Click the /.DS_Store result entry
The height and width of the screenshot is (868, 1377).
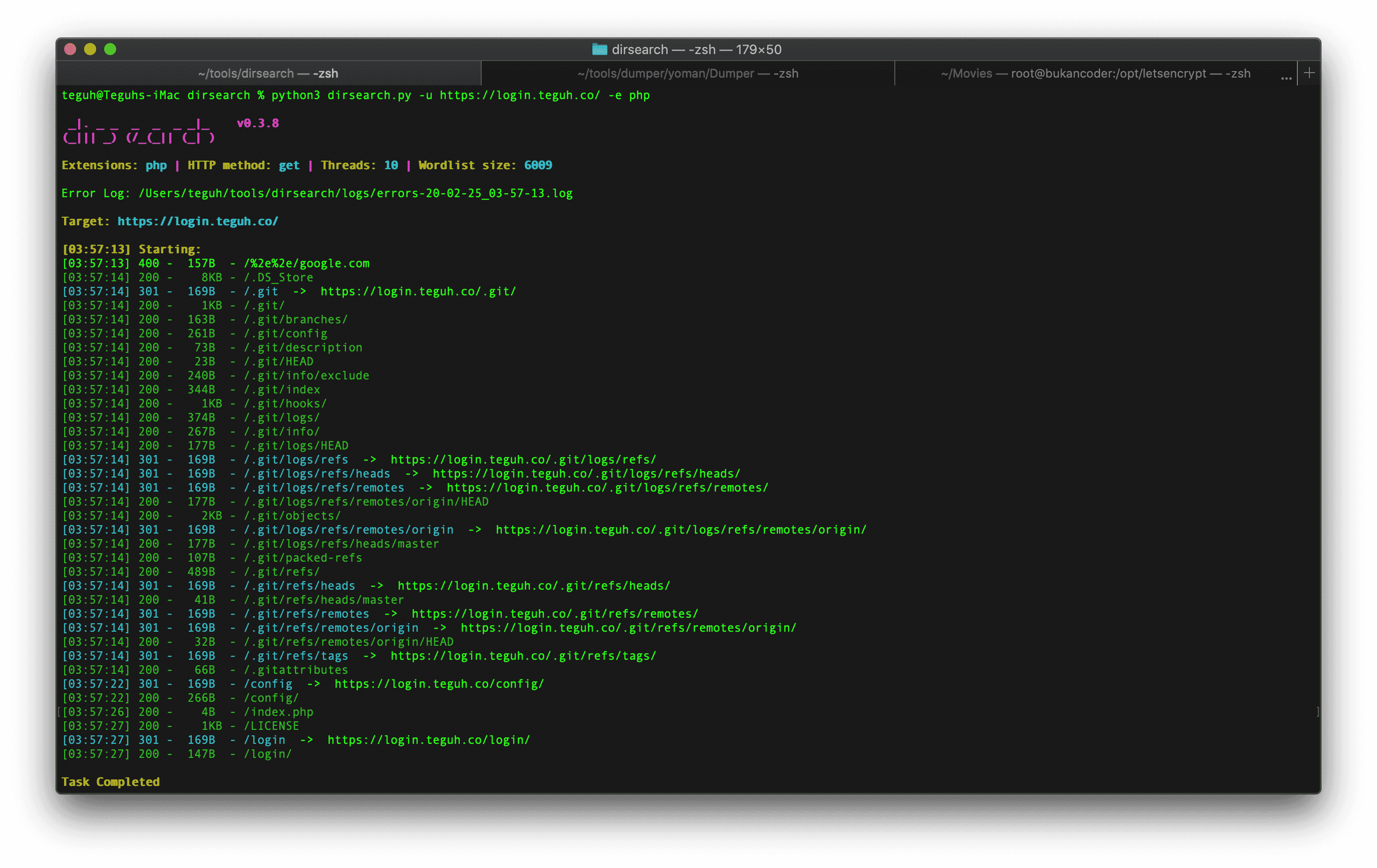[x=278, y=277]
